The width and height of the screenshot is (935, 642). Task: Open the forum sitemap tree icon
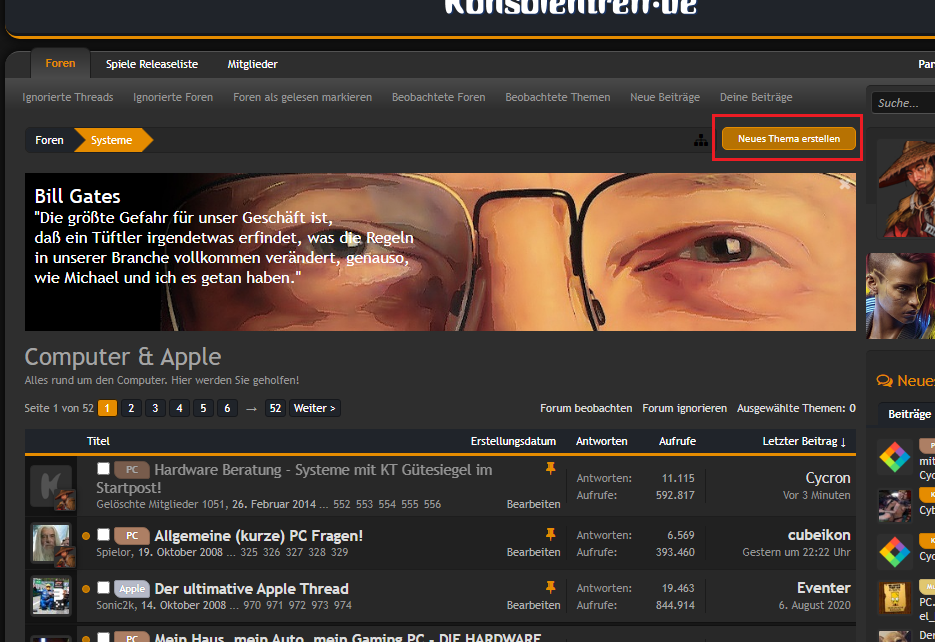click(701, 140)
